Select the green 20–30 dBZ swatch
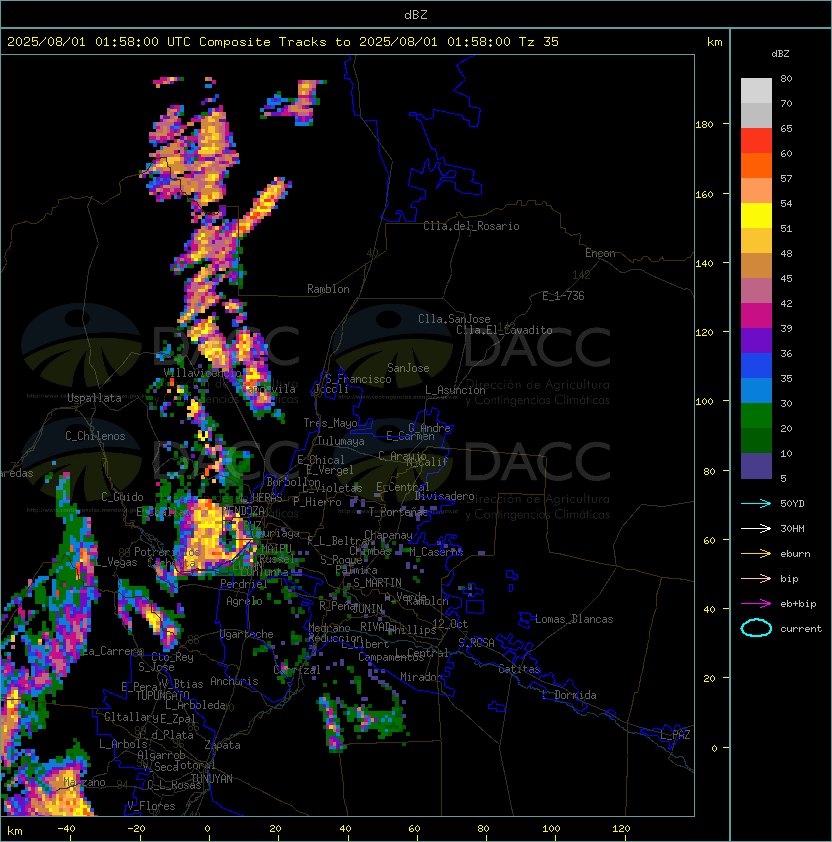Image resolution: width=832 pixels, height=842 pixels. (x=756, y=416)
